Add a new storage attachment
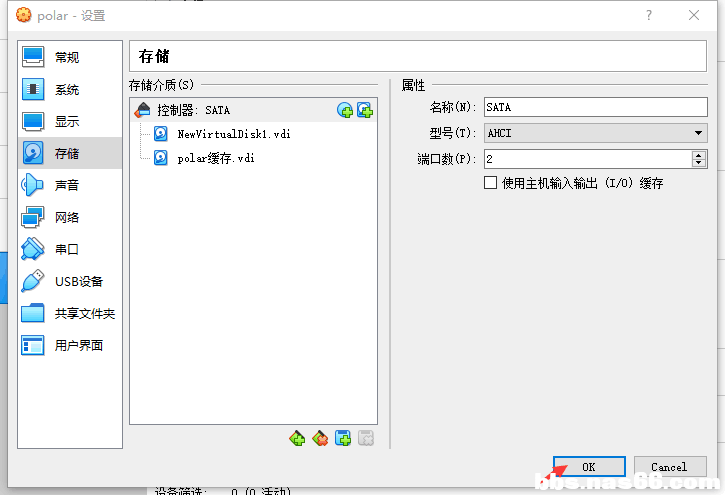This screenshot has width=725, height=495. point(343,438)
